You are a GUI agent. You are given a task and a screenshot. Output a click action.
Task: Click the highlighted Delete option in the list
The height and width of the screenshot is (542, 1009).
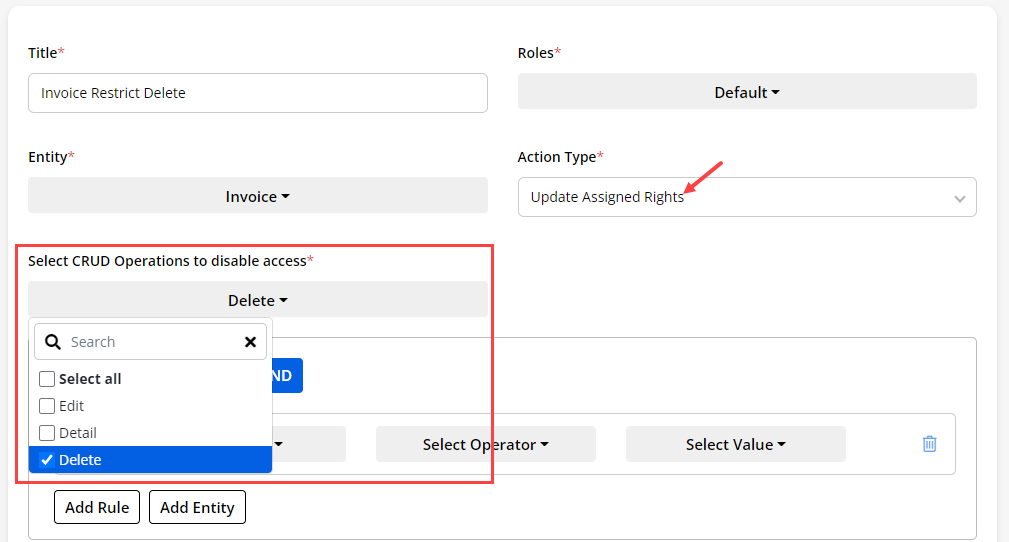(150, 460)
